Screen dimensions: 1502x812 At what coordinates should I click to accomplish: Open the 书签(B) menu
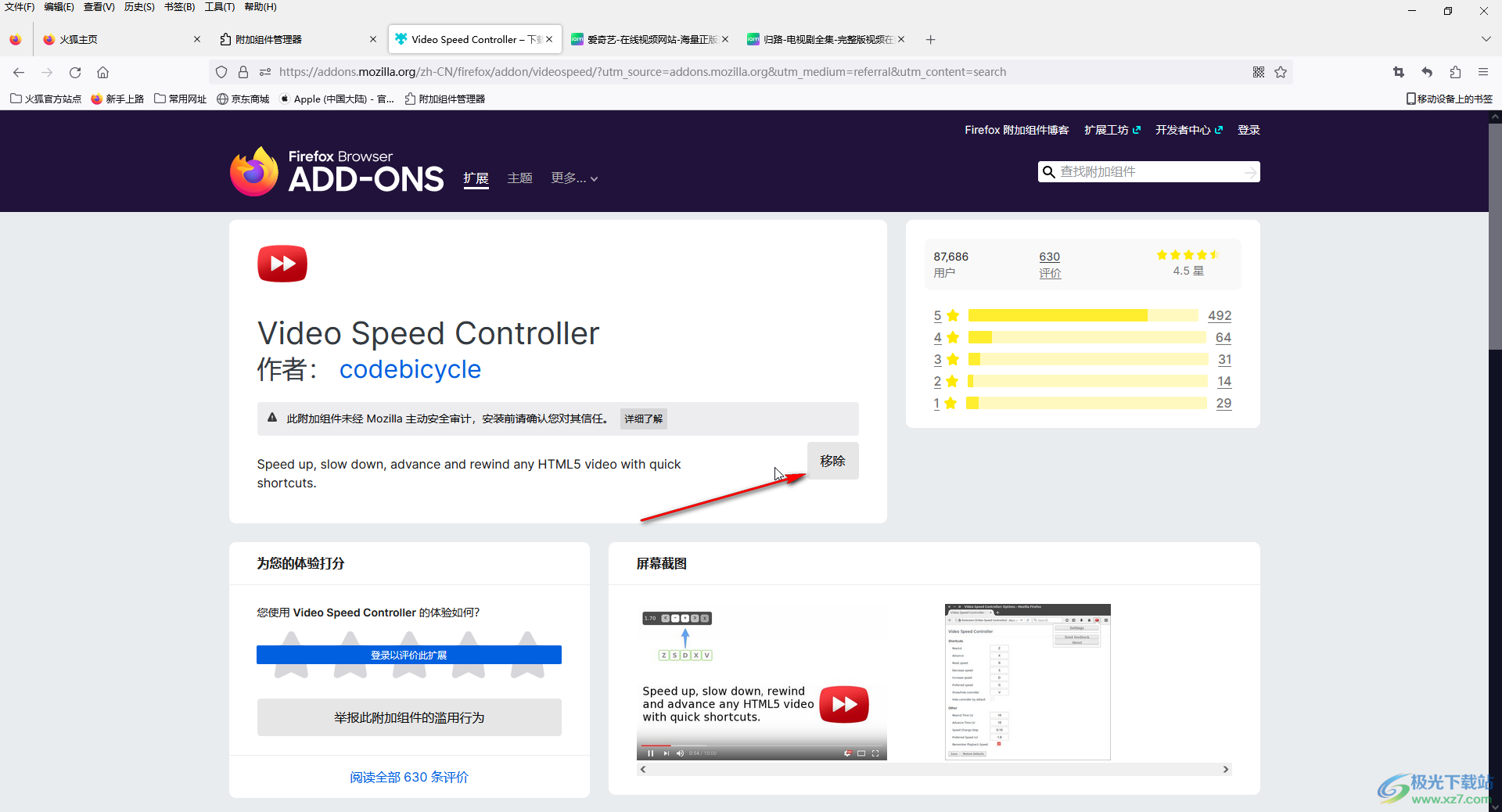179,7
